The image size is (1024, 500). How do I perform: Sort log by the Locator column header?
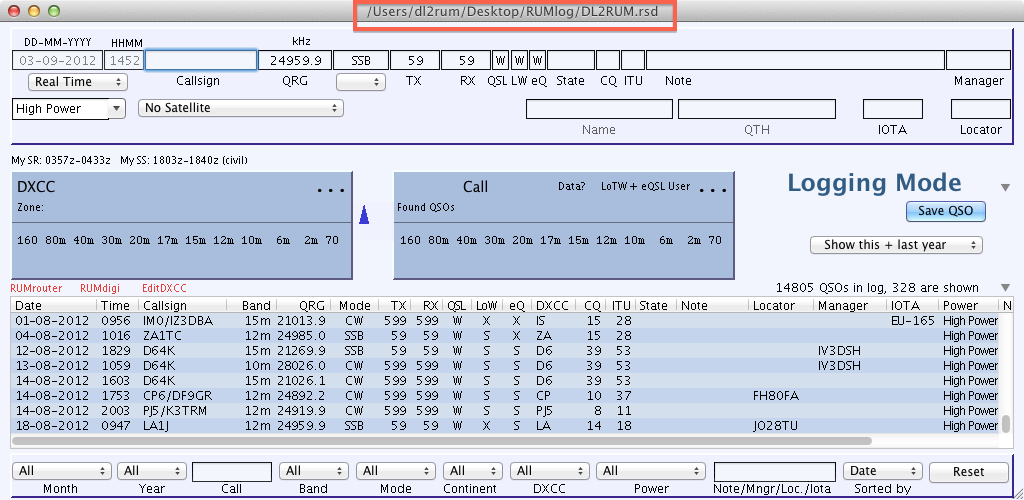click(x=781, y=305)
